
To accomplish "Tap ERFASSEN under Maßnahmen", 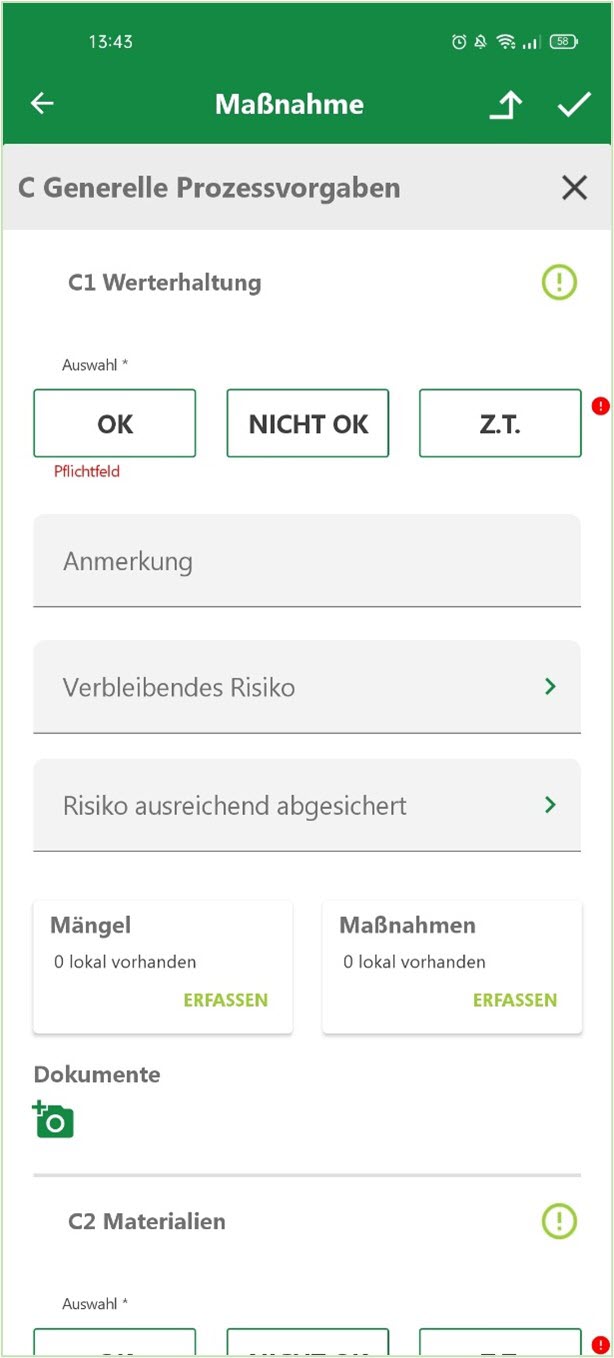I will pyautogui.click(x=515, y=999).
